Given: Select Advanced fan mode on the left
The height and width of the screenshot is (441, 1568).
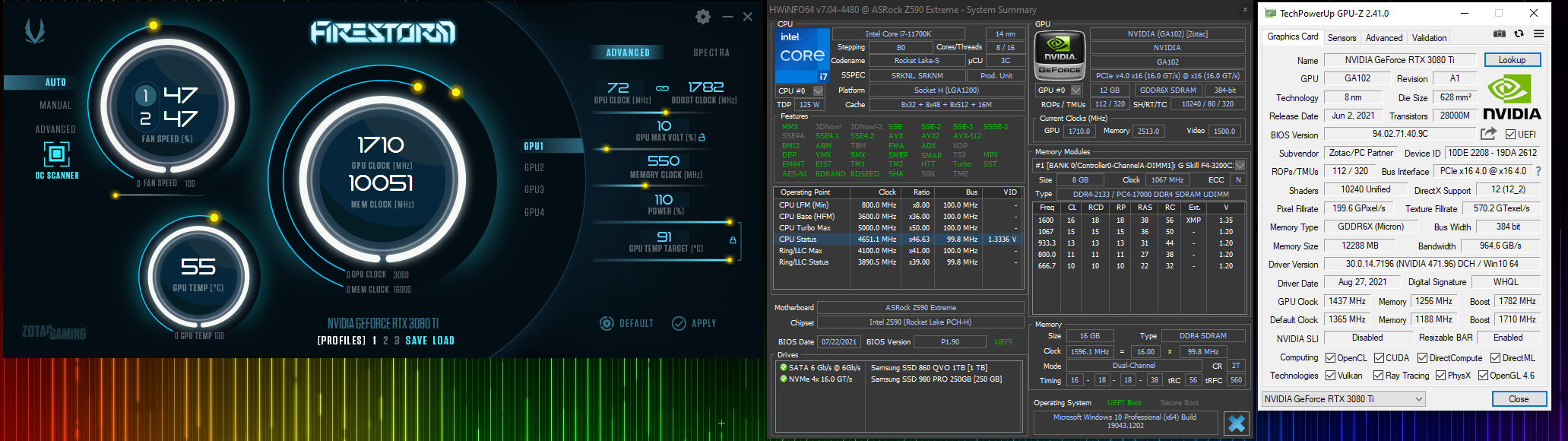Looking at the screenshot, I should [x=55, y=129].
